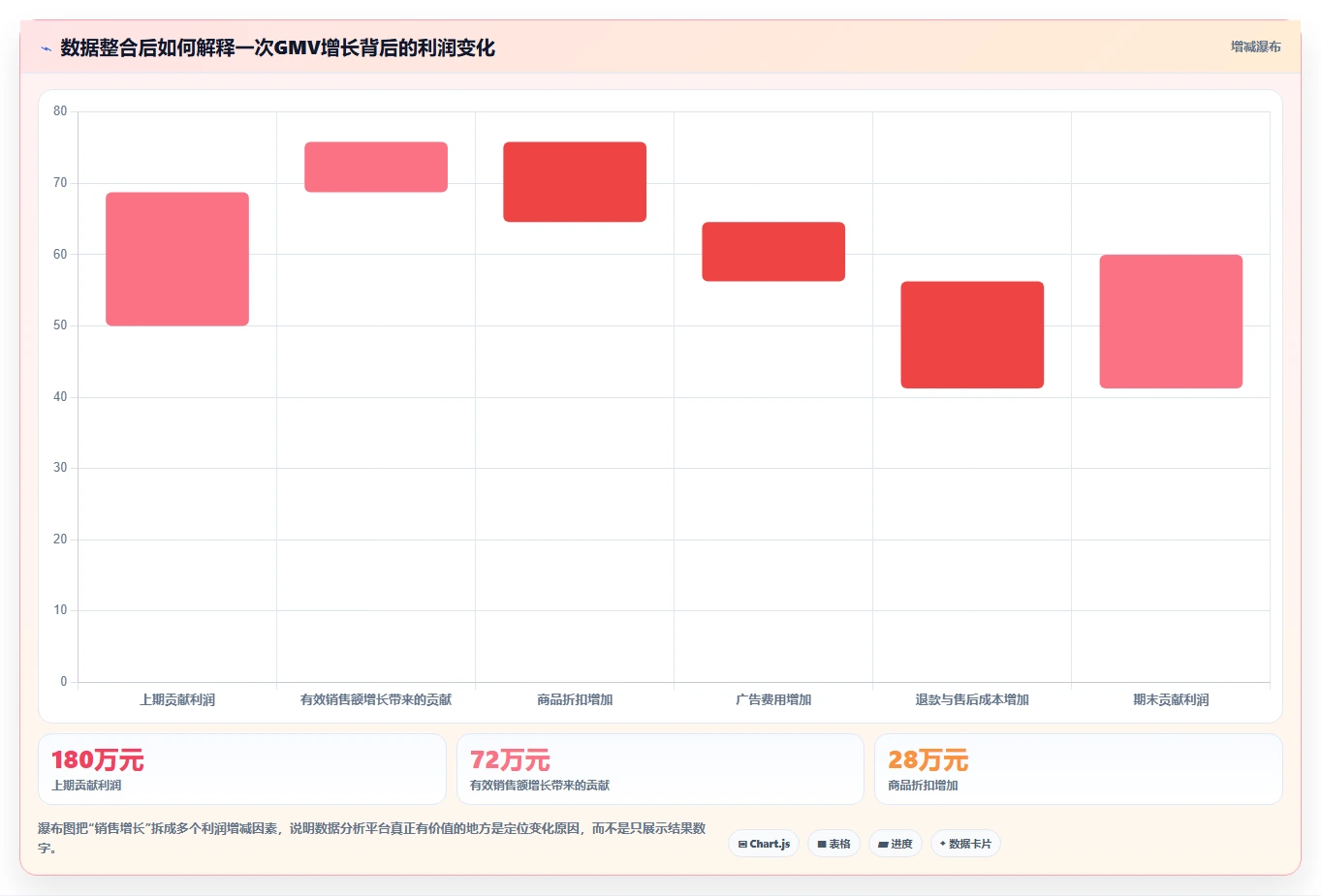Click the Chart.js tag chip

tap(764, 844)
